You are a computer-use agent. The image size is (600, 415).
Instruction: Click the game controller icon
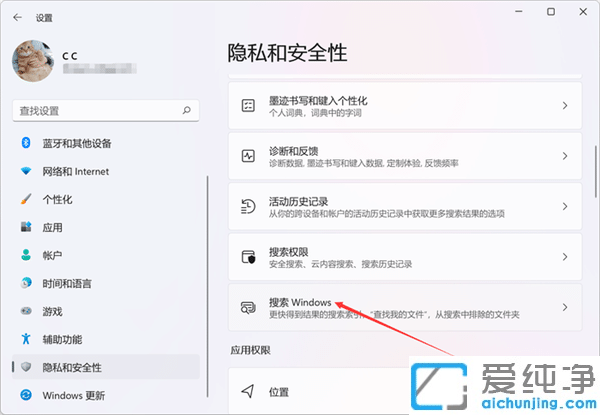[x=26, y=311]
